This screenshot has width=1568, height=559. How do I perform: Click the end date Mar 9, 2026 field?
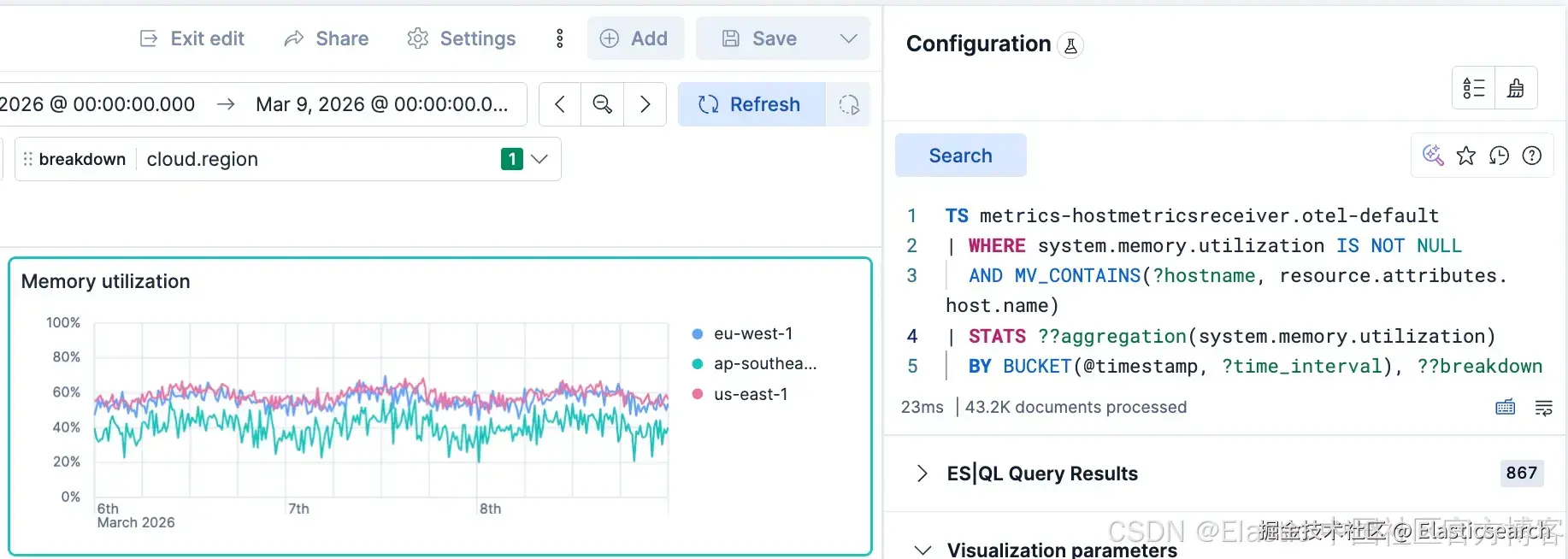tap(381, 104)
